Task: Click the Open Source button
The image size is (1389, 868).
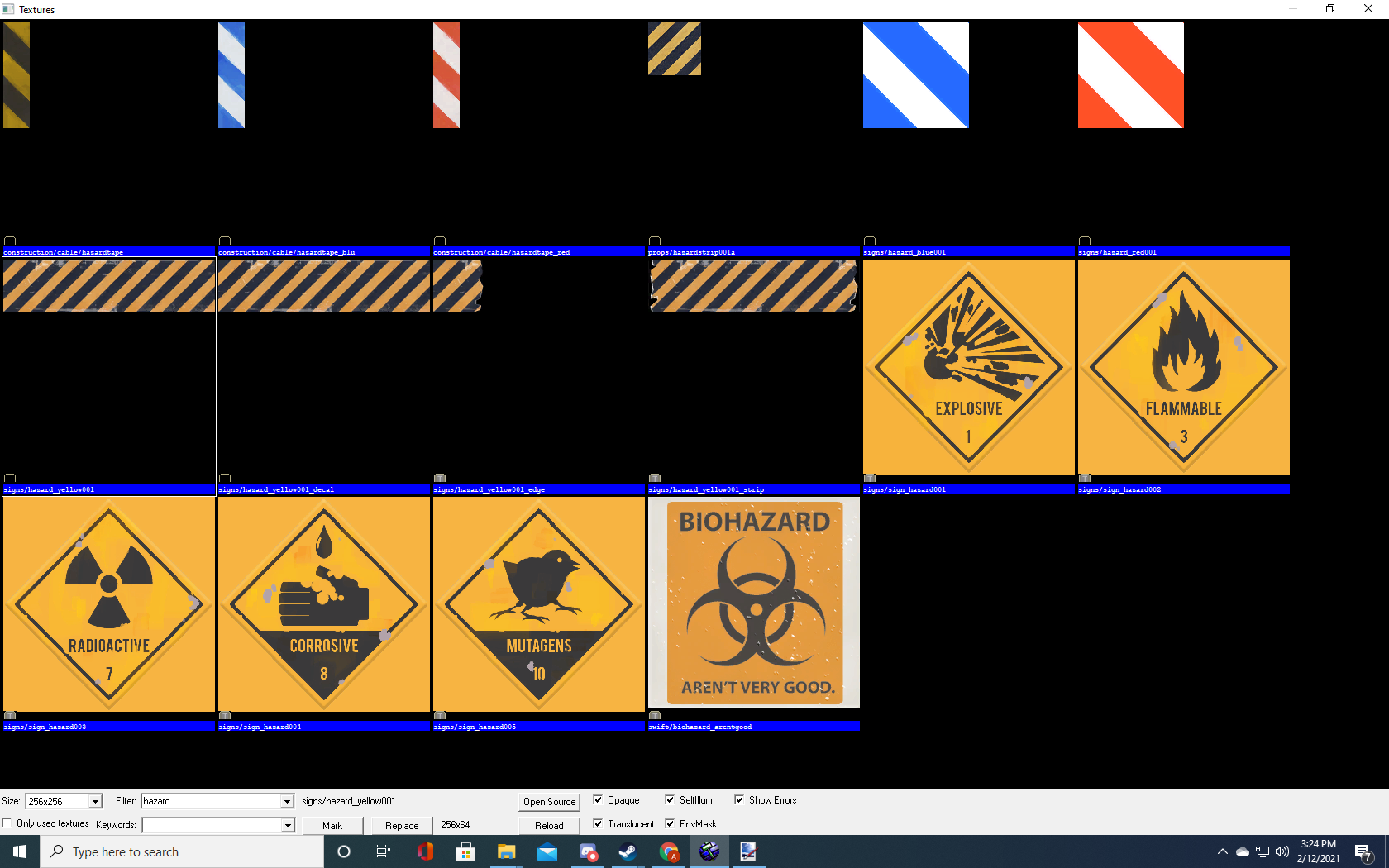Action: (x=549, y=802)
